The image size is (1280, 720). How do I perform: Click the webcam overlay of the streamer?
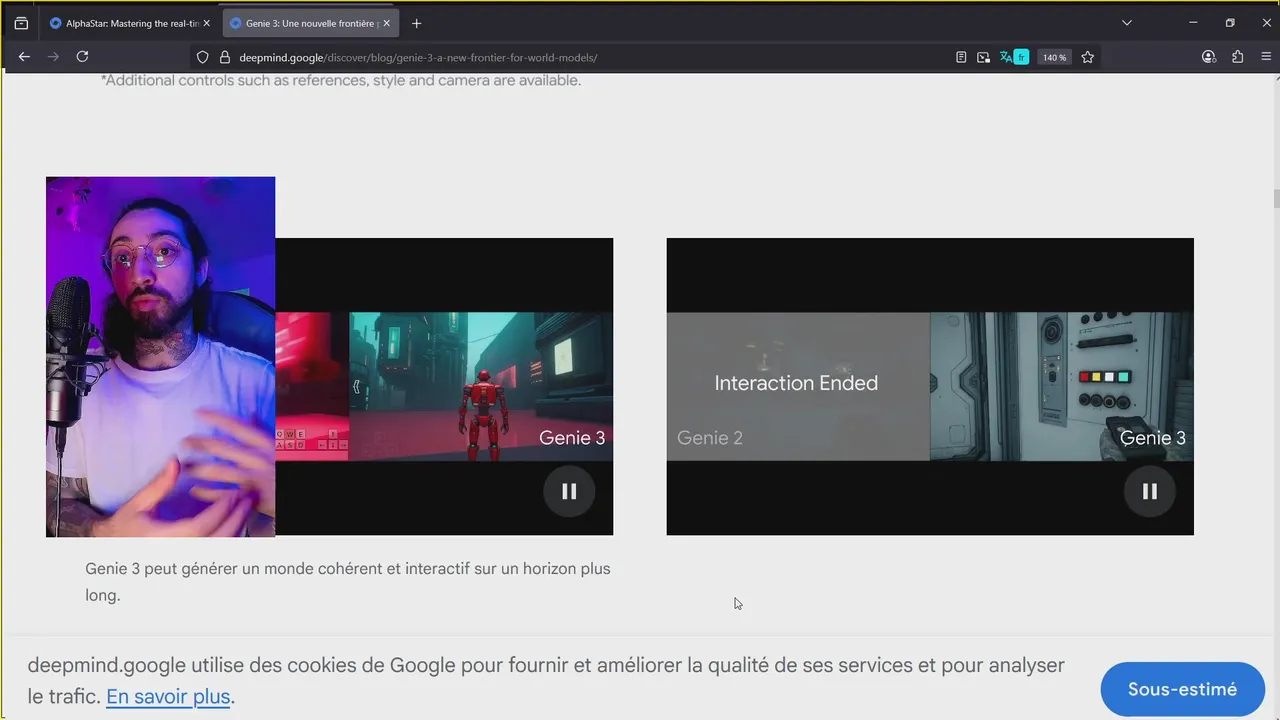click(160, 357)
